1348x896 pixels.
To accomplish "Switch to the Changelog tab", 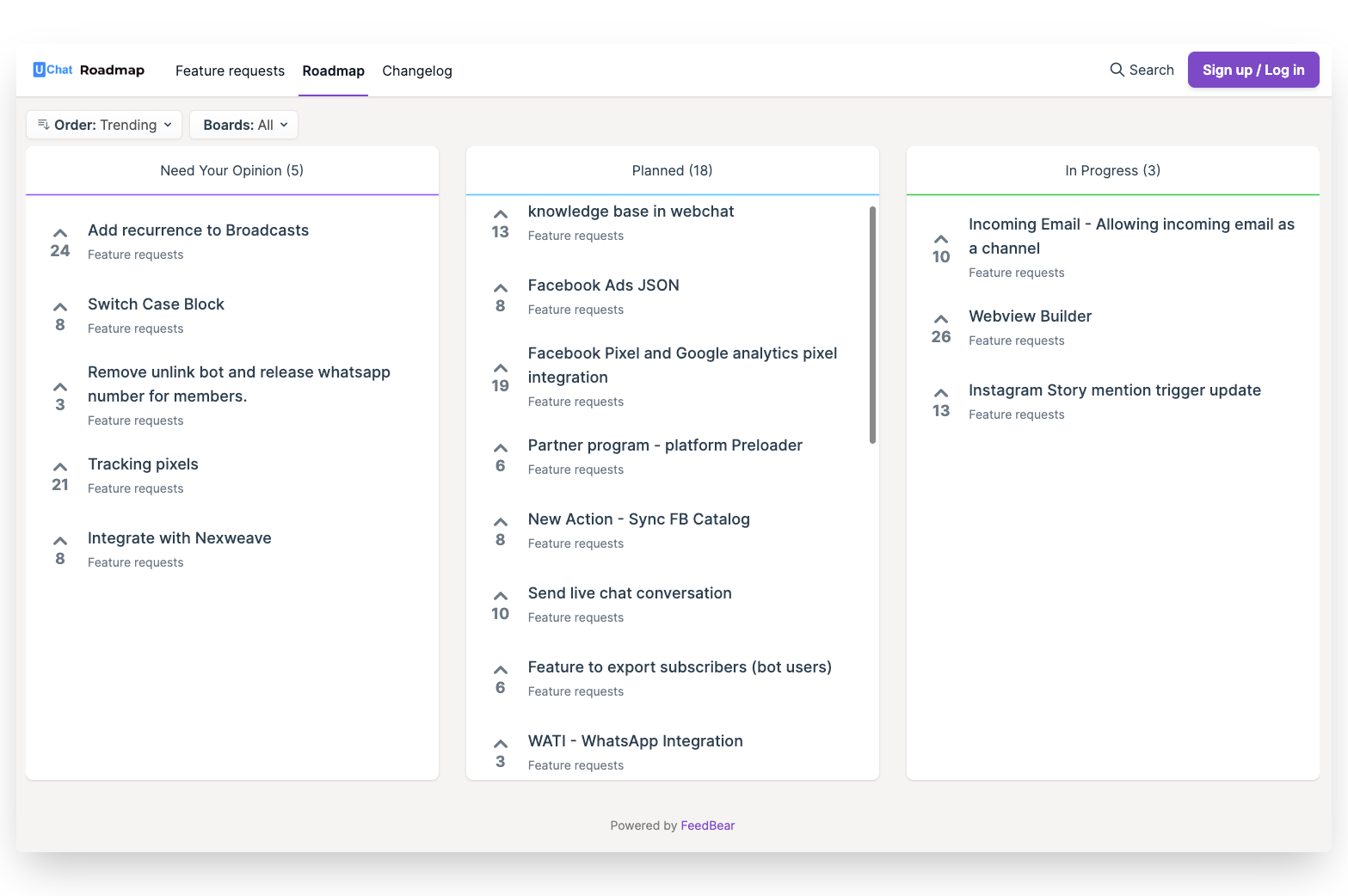I will 417,71.
